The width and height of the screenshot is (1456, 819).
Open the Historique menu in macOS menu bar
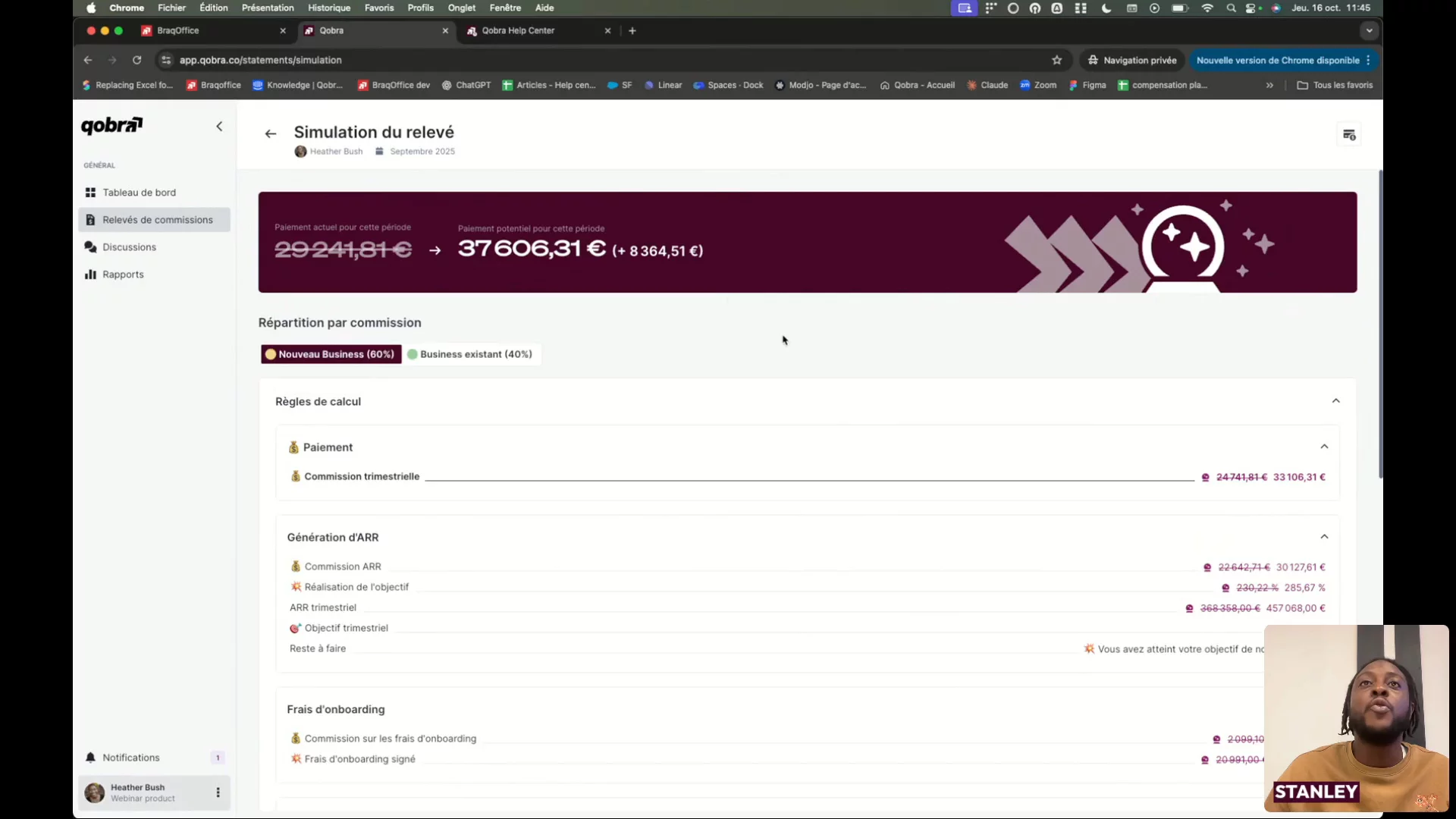(328, 8)
